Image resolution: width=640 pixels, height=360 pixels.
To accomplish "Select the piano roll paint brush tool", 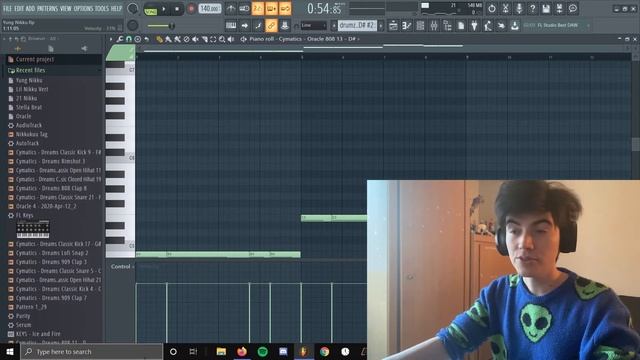I will [168, 39].
